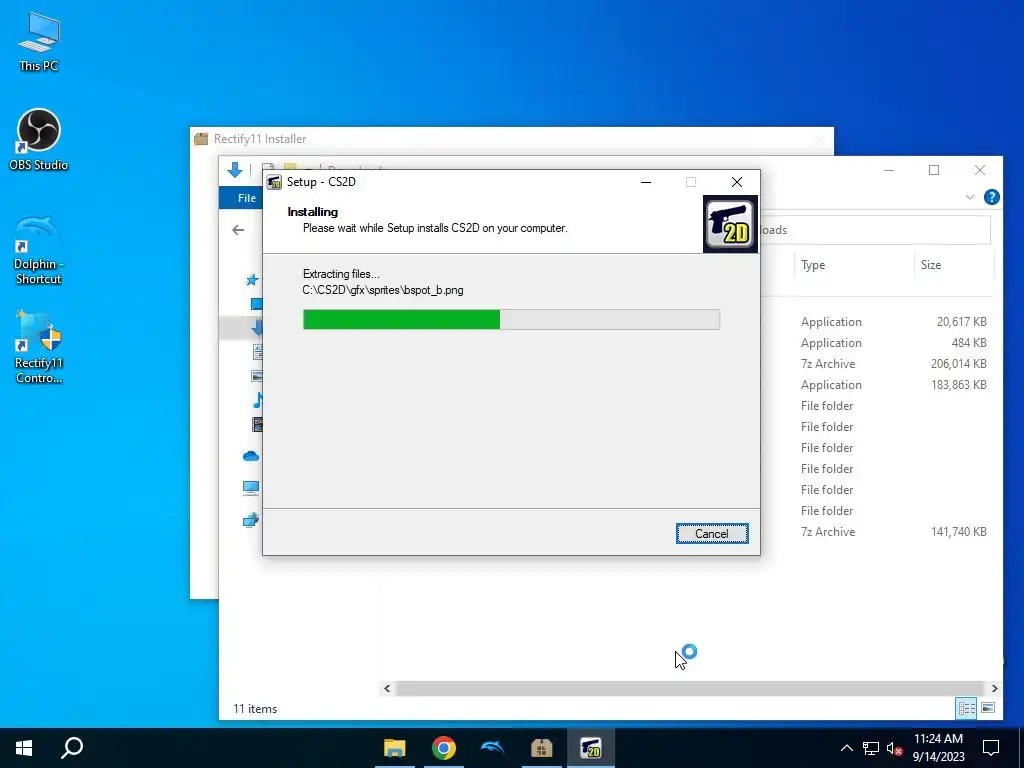Screen dimensions: 1024x768
Task: Switch Explorer to details view
Action: click(967, 708)
